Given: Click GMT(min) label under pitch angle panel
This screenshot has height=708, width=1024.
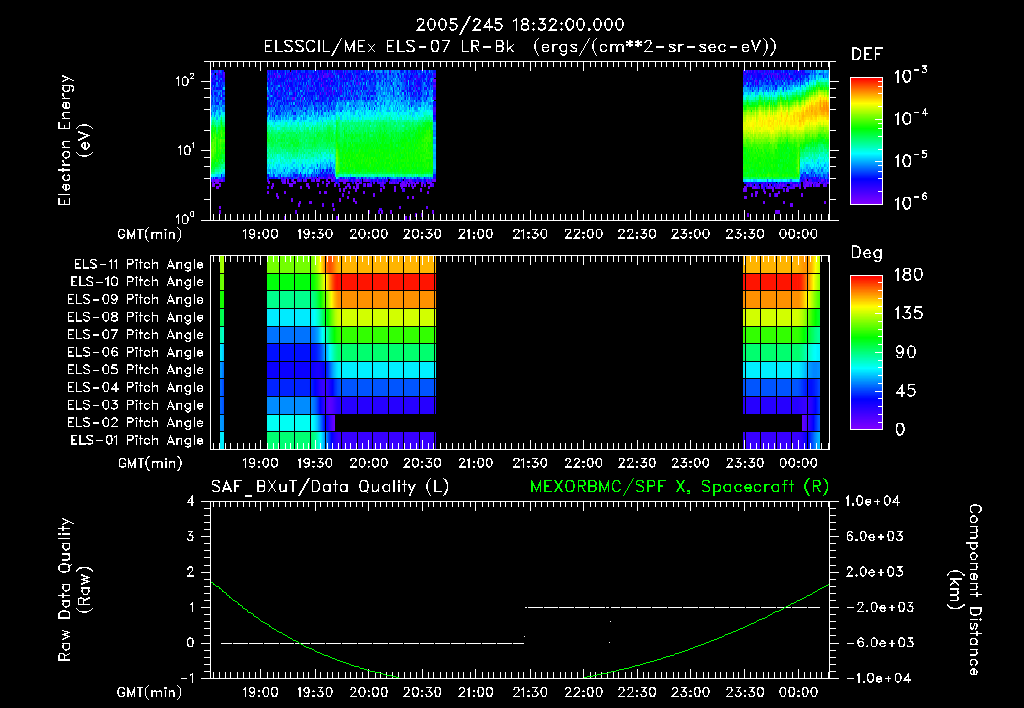Looking at the screenshot, I should pyautogui.click(x=150, y=463).
